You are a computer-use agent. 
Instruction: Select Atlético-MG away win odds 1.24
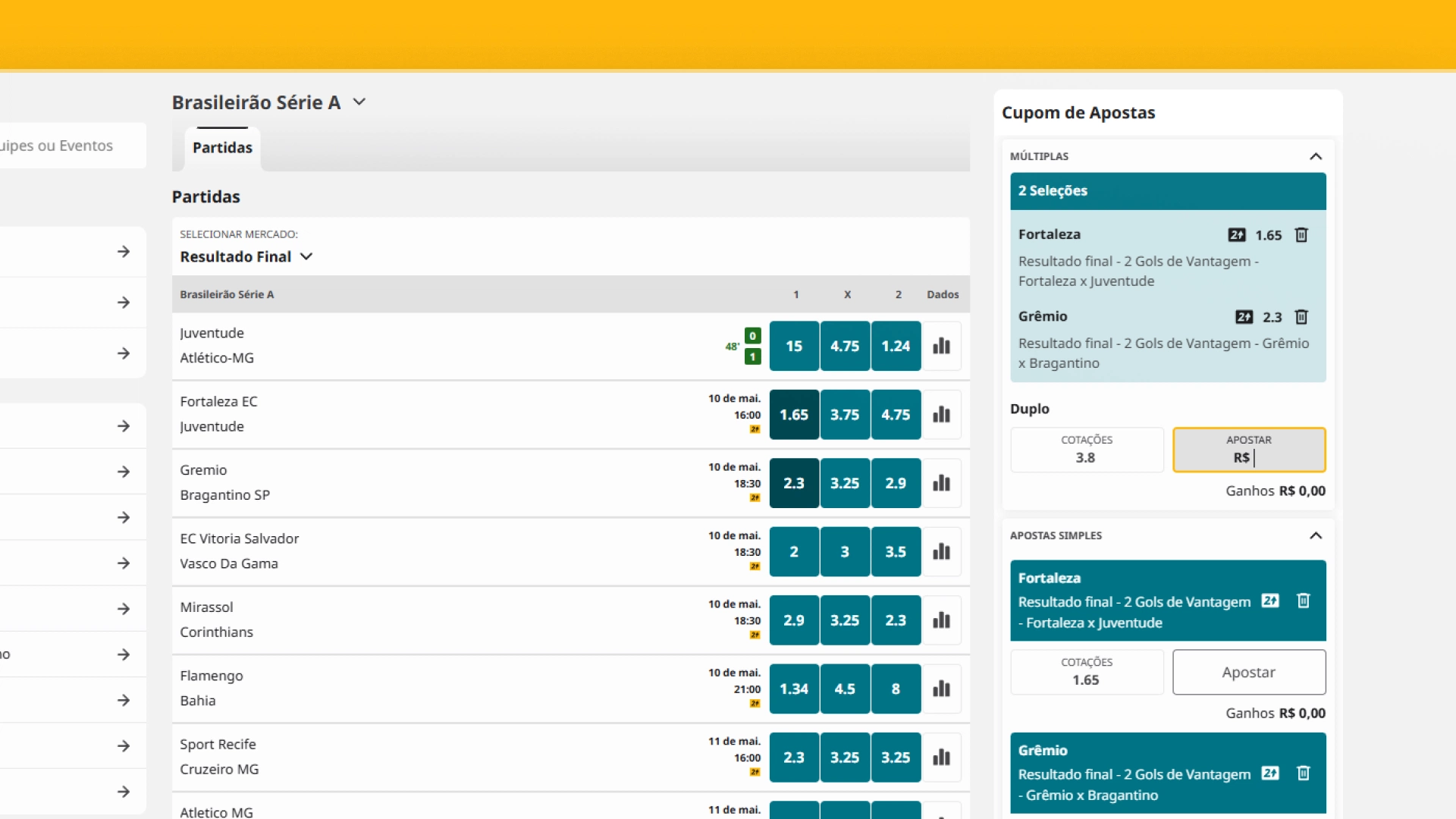896,346
